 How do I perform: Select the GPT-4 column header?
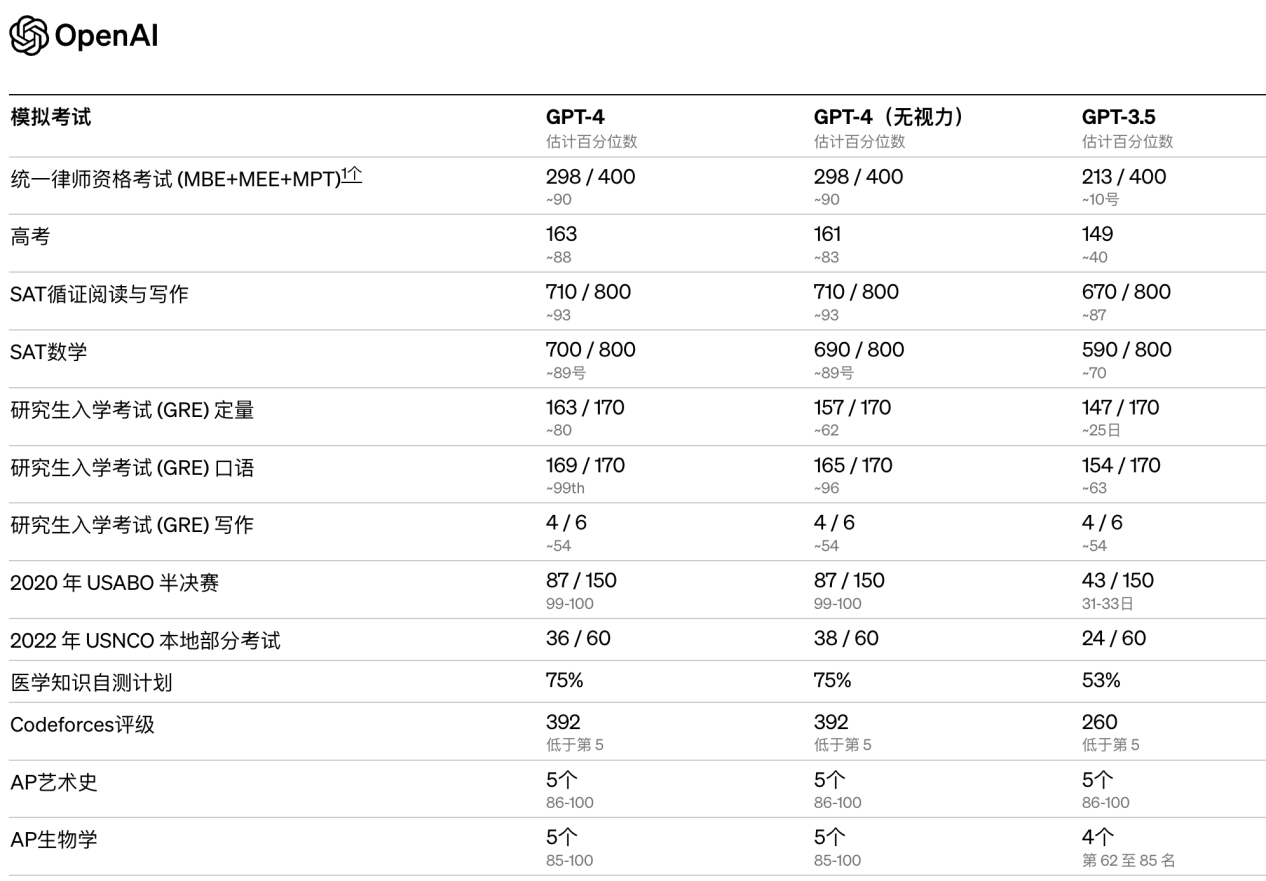(x=574, y=118)
